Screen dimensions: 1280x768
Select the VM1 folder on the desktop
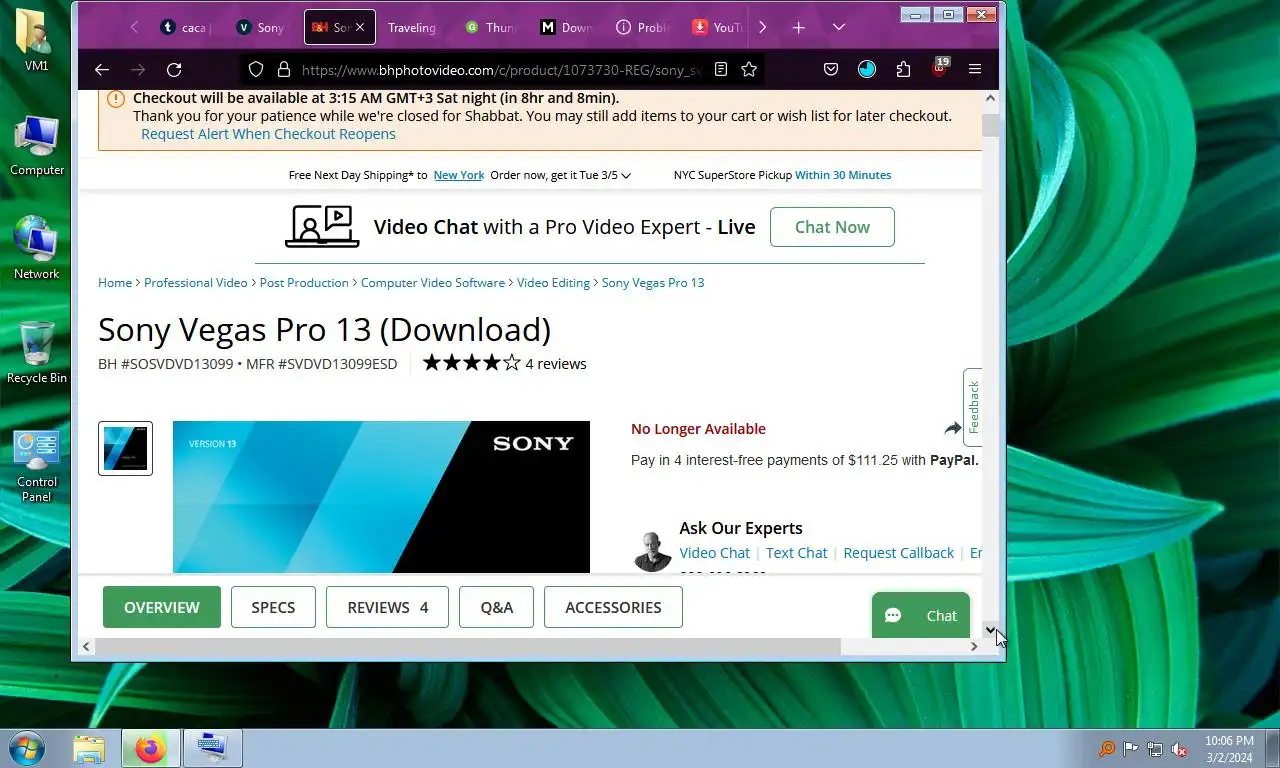point(37,40)
